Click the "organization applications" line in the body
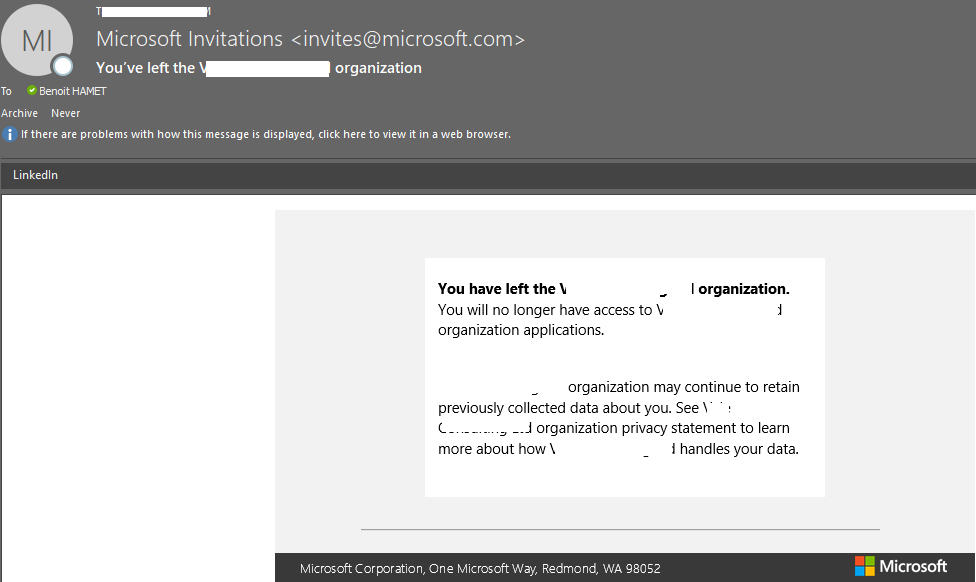Viewport: 976px width, 582px height. (520, 330)
